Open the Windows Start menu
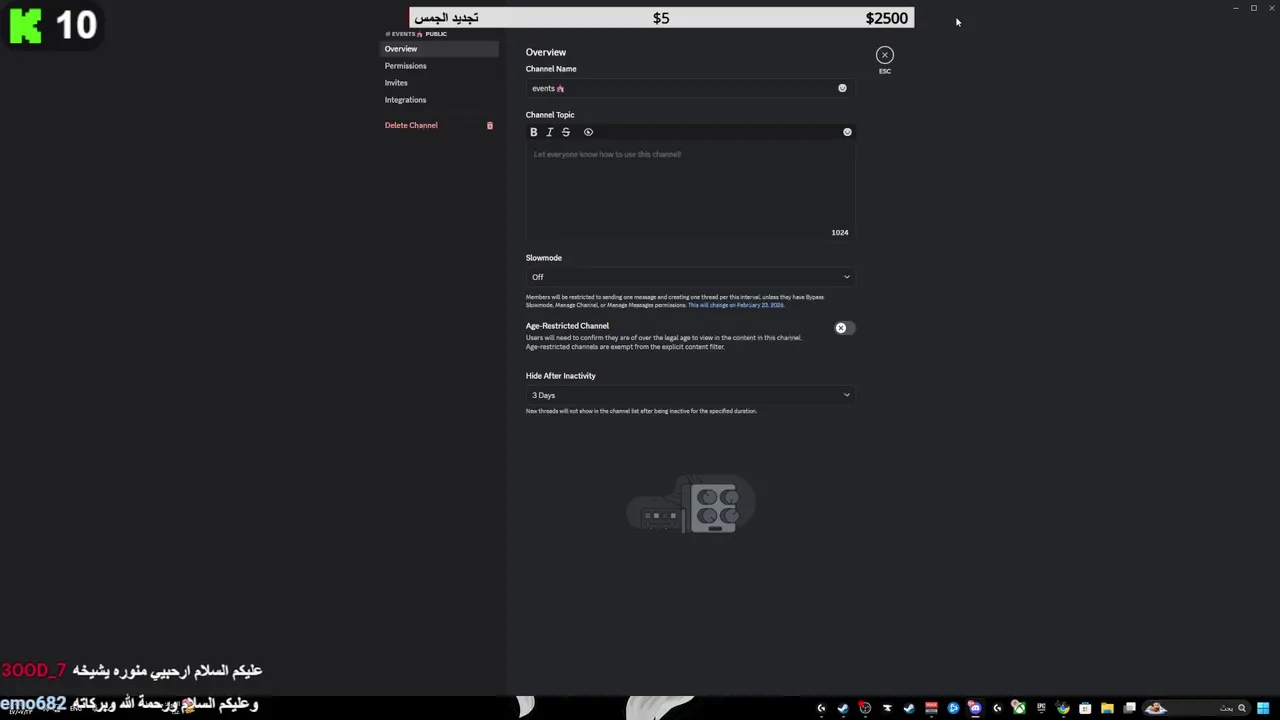The width and height of the screenshot is (1280, 720). [x=1263, y=708]
